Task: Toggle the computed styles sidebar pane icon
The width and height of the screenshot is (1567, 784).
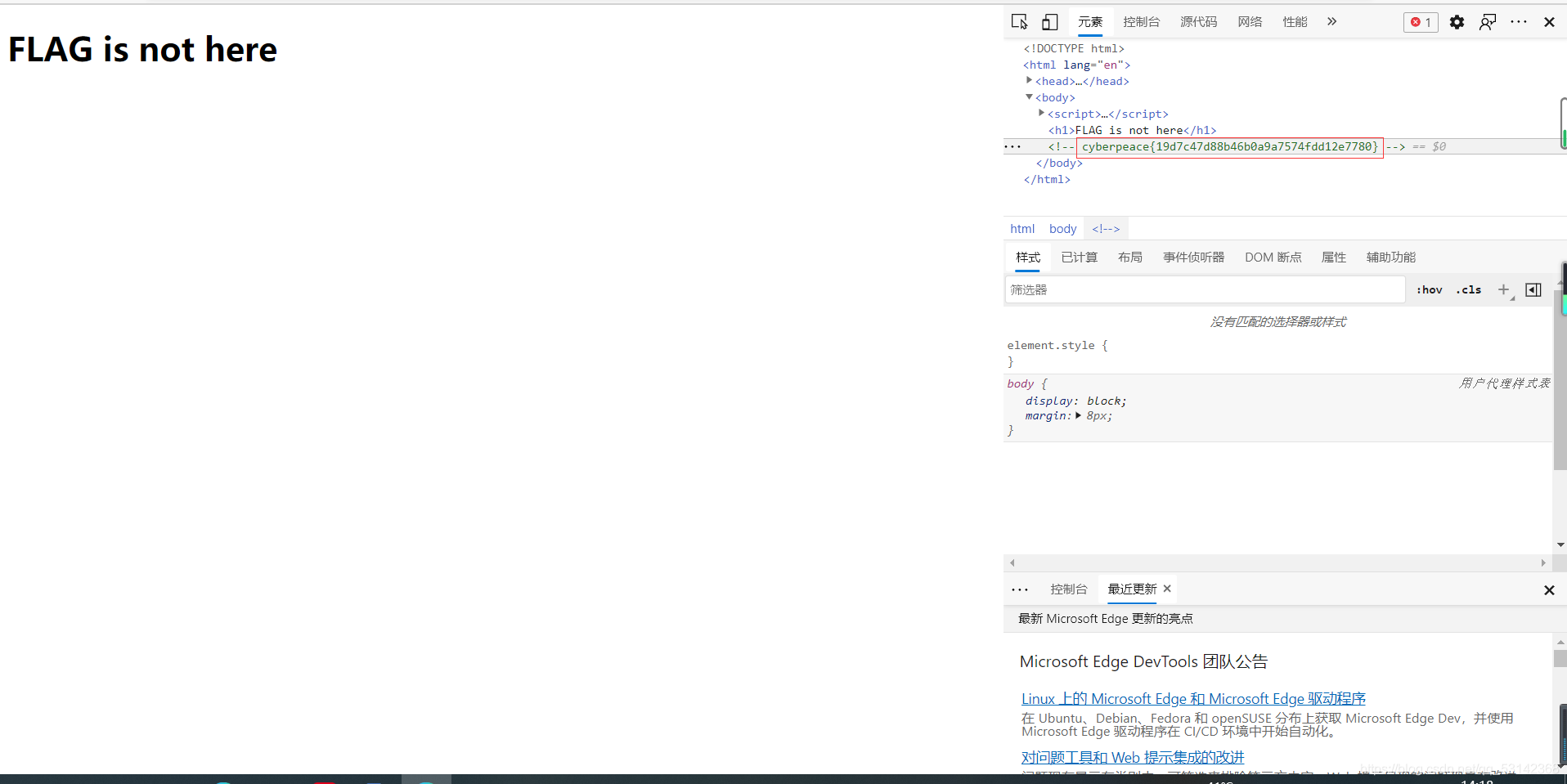Action: (x=1533, y=289)
